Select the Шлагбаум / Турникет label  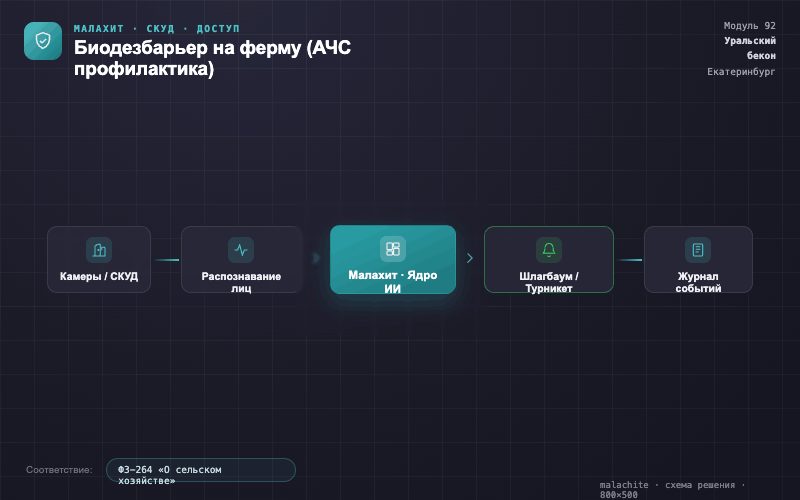[x=549, y=282]
